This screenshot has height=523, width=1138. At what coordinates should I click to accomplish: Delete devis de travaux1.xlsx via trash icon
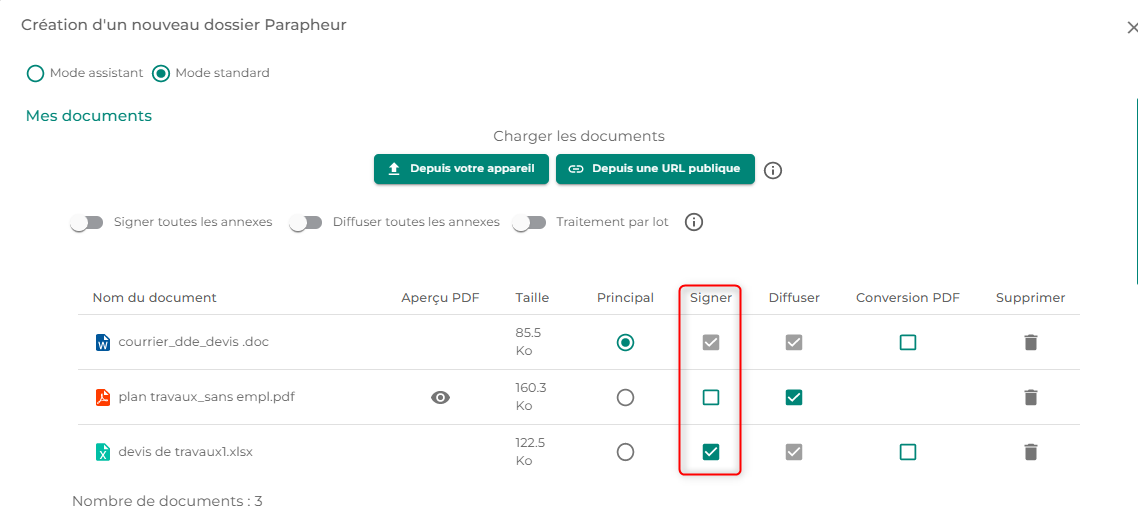[1031, 452]
